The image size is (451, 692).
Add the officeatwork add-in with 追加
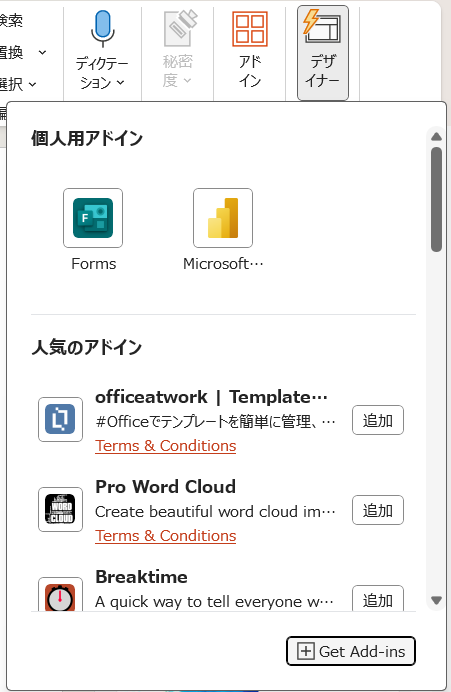[378, 420]
